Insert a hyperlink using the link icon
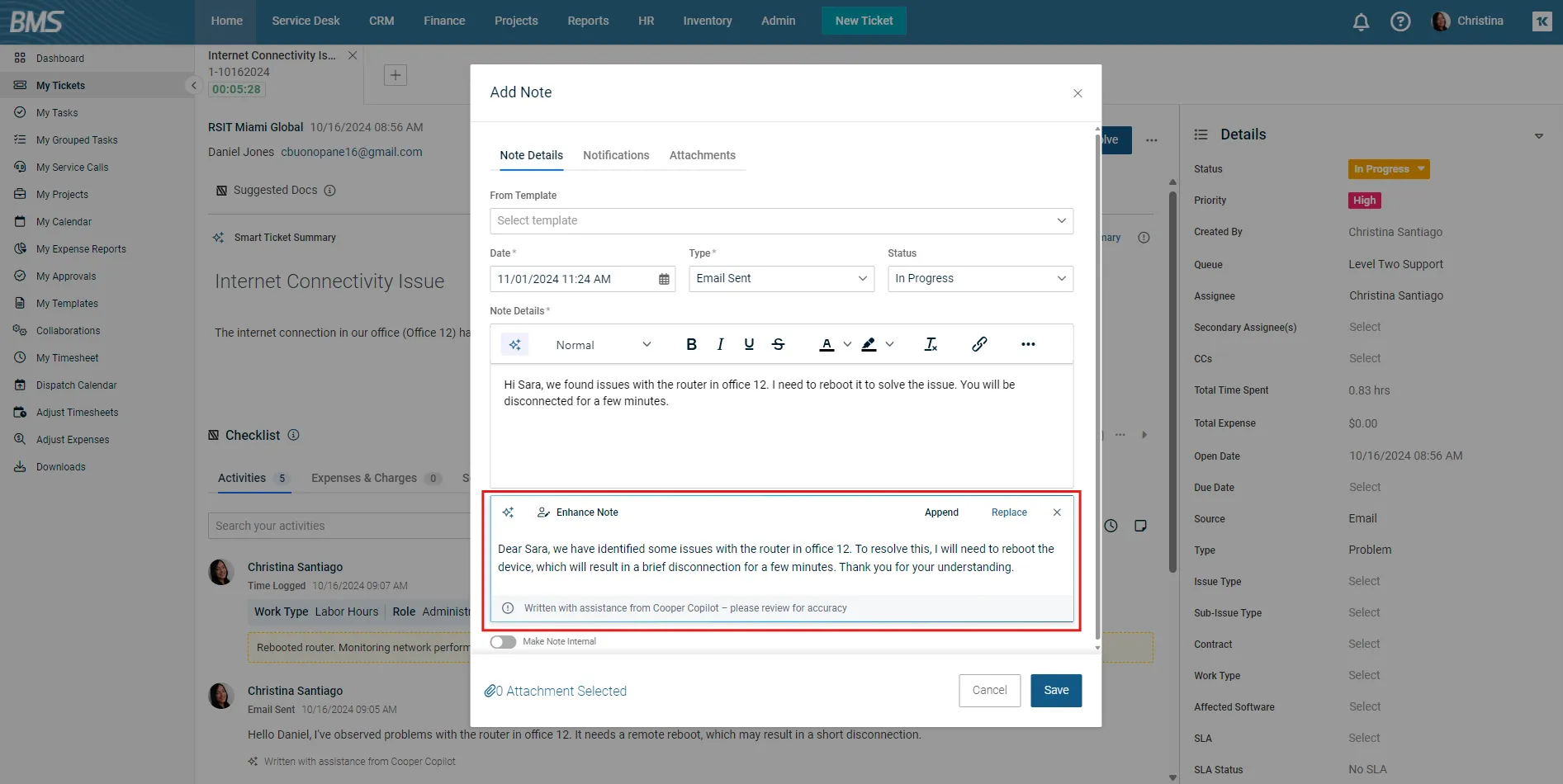Image resolution: width=1563 pixels, height=784 pixels. pos(979,344)
